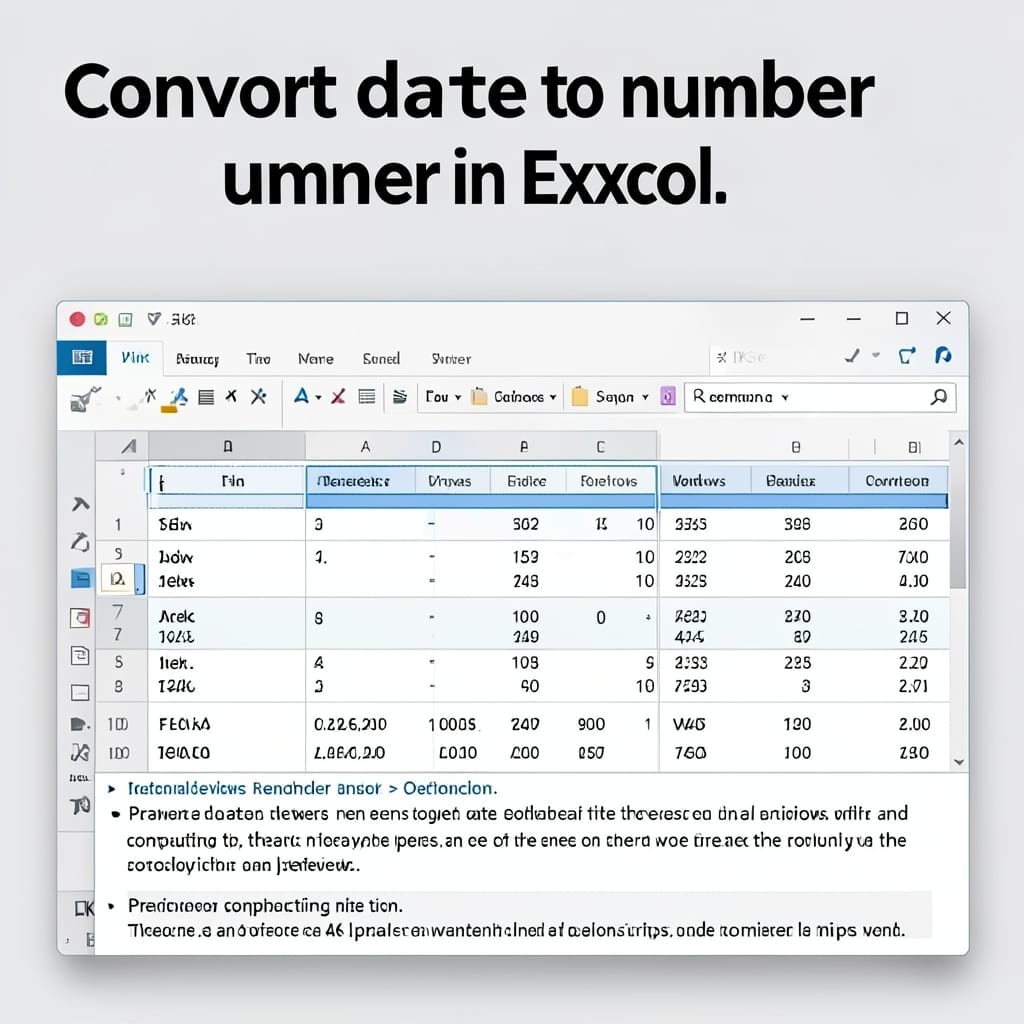Screen dimensions: 1024x1024
Task: Select the column header A above the sheet
Action: pos(365,447)
